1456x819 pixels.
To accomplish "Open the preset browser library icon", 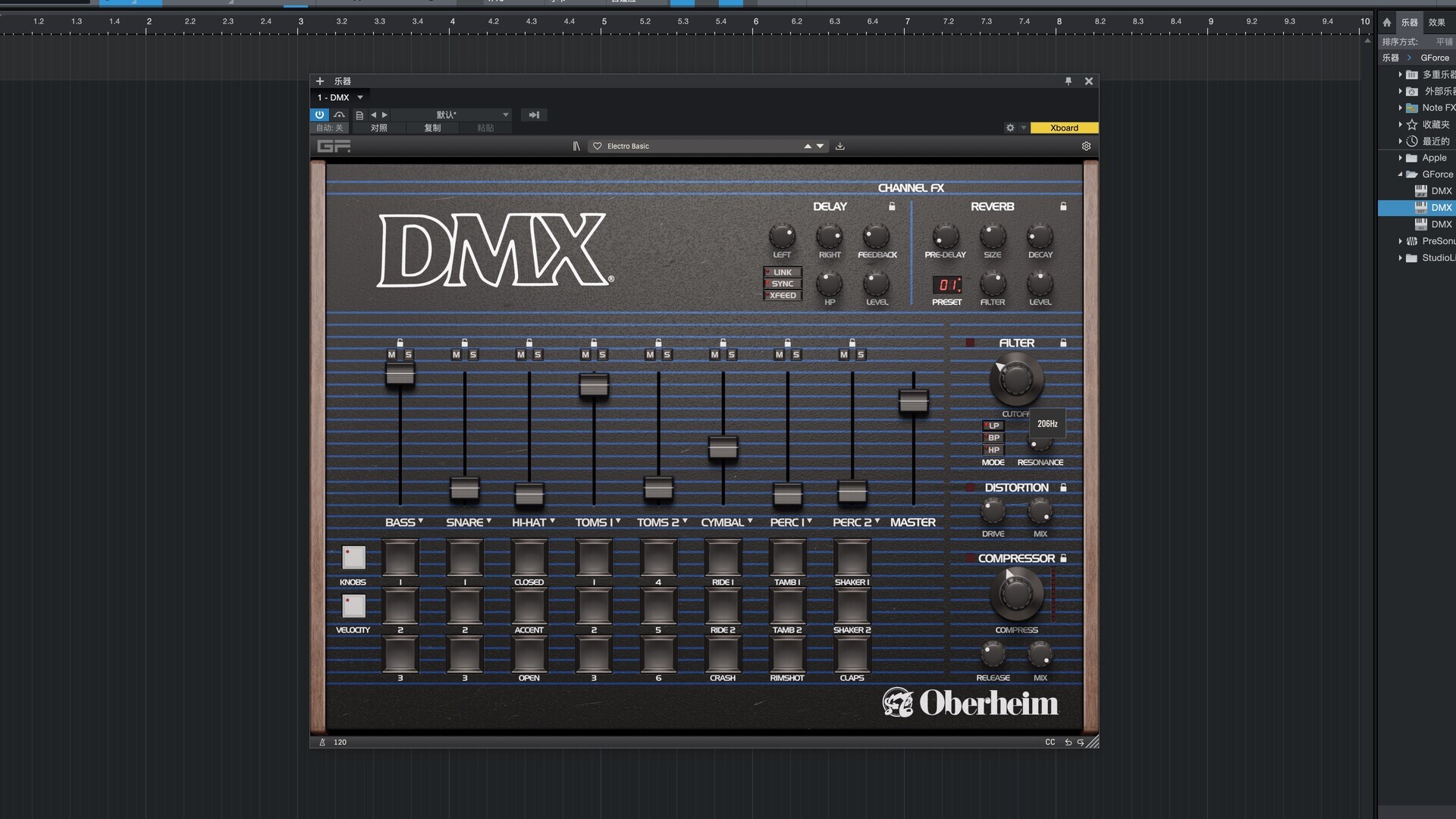I will (576, 146).
